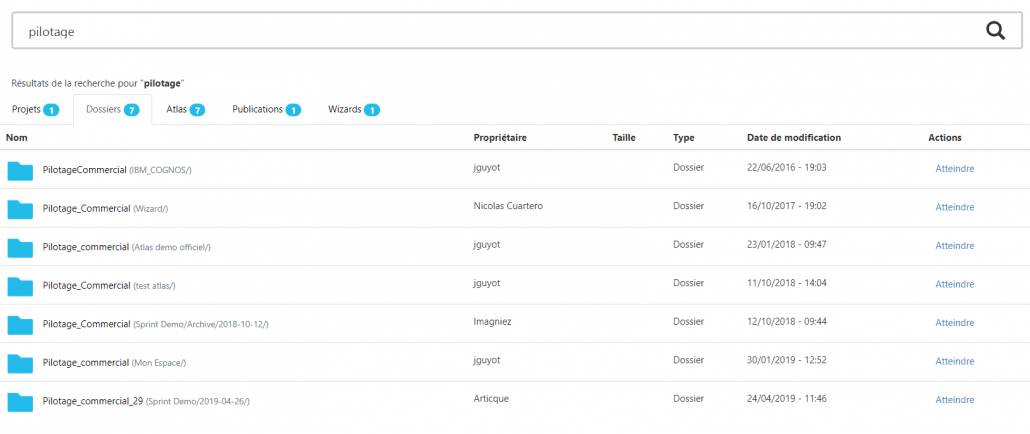Click Atteindre for Nicolas Cuartero's folder
1030x434 pixels.
tap(954, 207)
